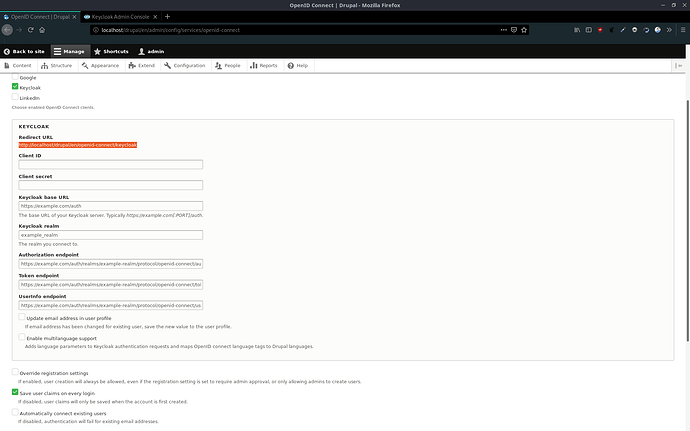Close the OpenID Connect | Drupal tab
690x431 pixels.
(x=74, y=17)
